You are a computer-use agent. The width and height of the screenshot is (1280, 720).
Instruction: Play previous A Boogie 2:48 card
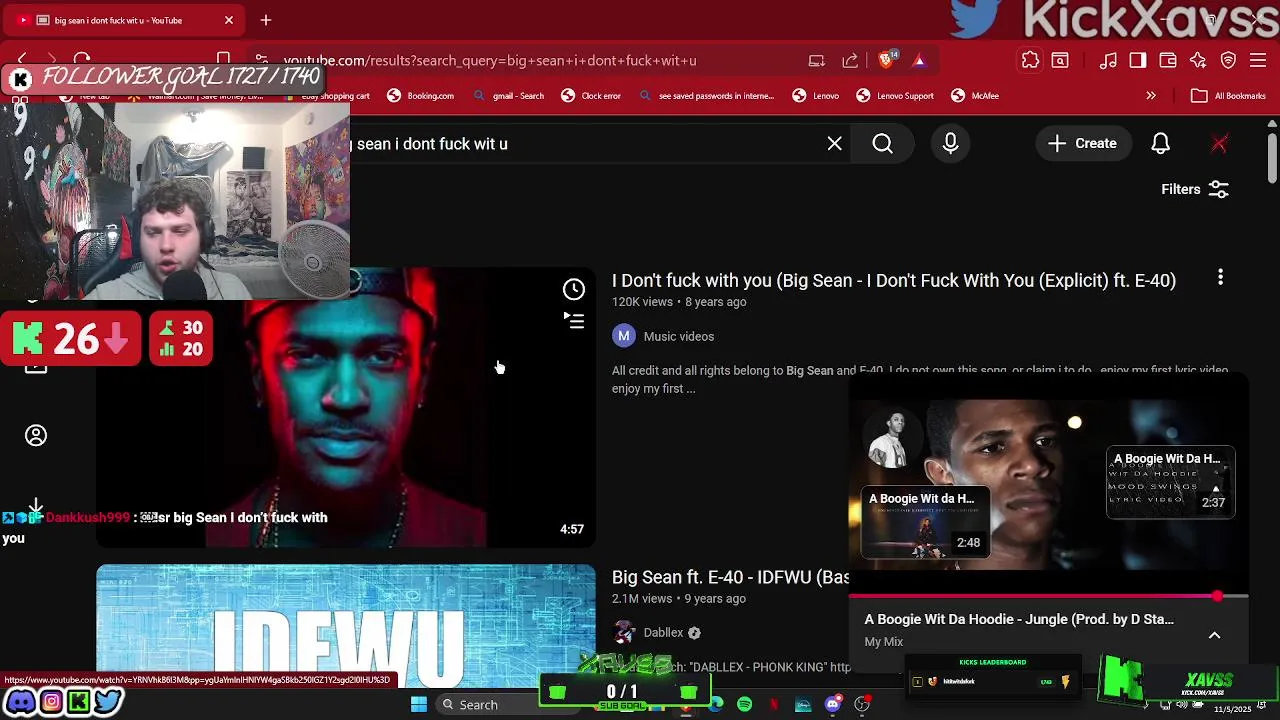(x=926, y=522)
